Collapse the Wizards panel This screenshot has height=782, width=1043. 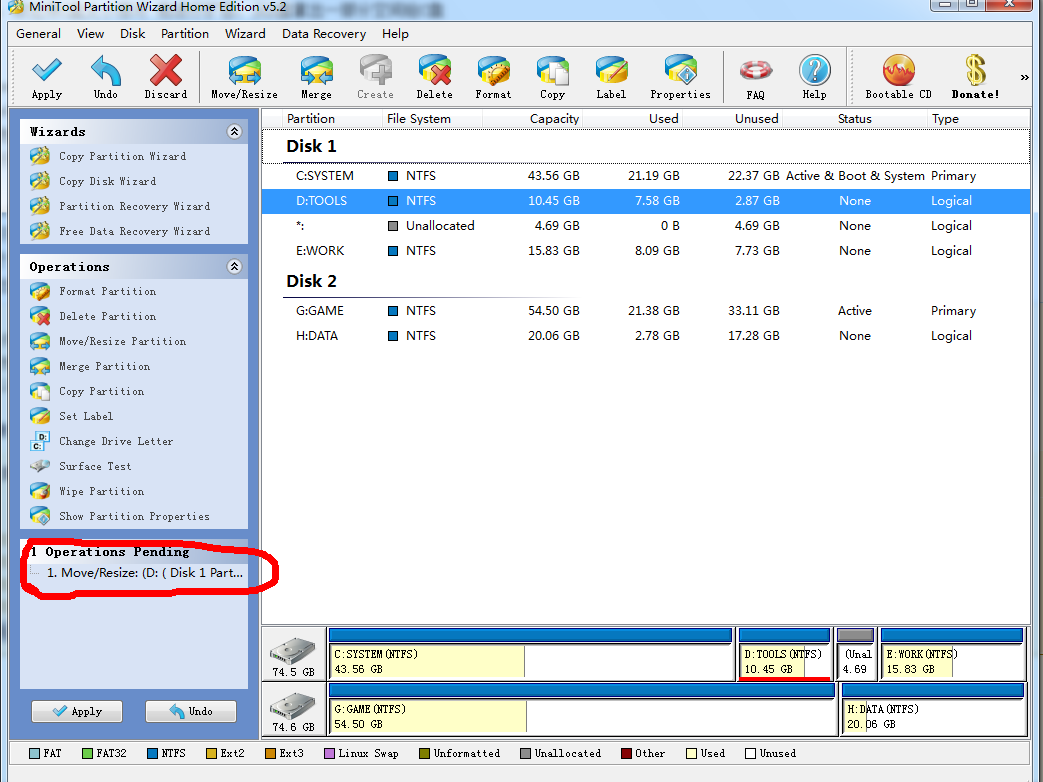(x=234, y=131)
